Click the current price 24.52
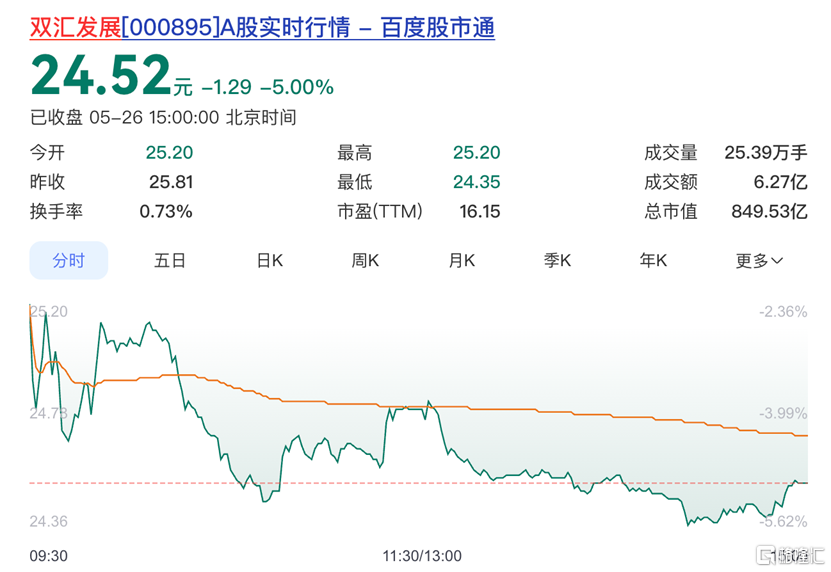The width and height of the screenshot is (831, 572). 101,75
